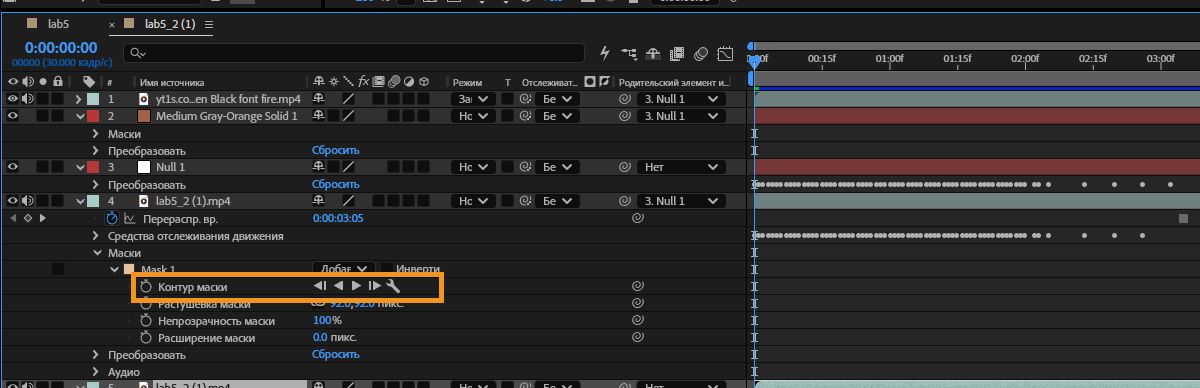Click the Имя источника column header
Image resolution: width=1200 pixels, height=388 pixels.
[172, 82]
